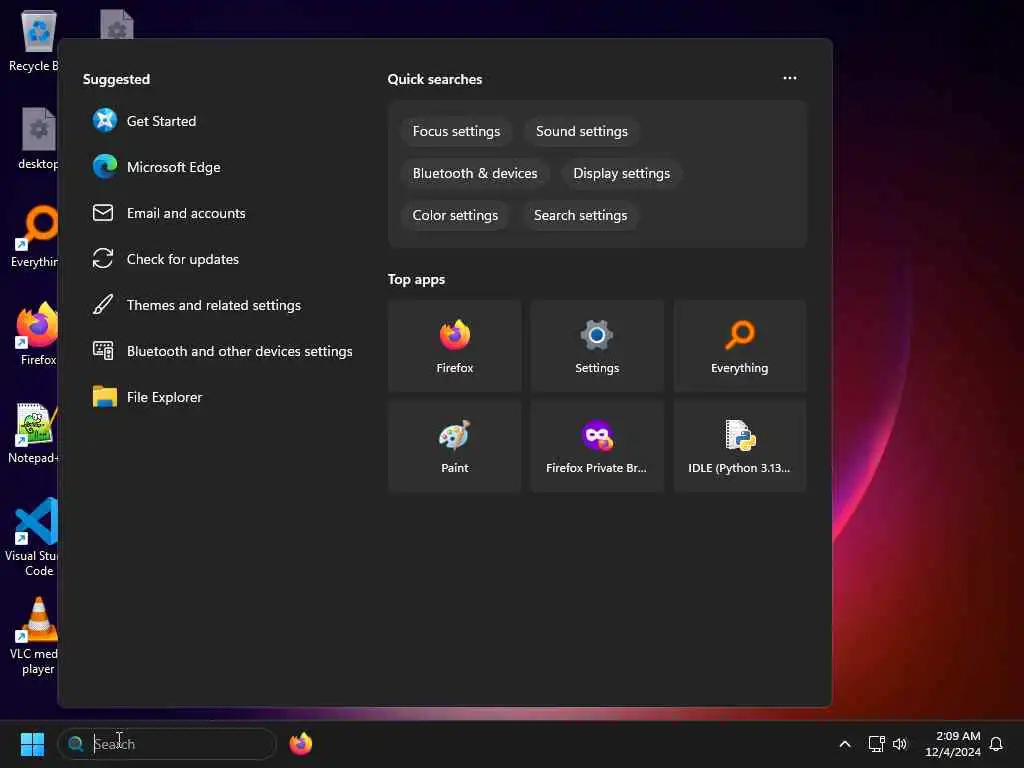
Task: Open the clock showing 2:09 AM
Action: pos(953,744)
